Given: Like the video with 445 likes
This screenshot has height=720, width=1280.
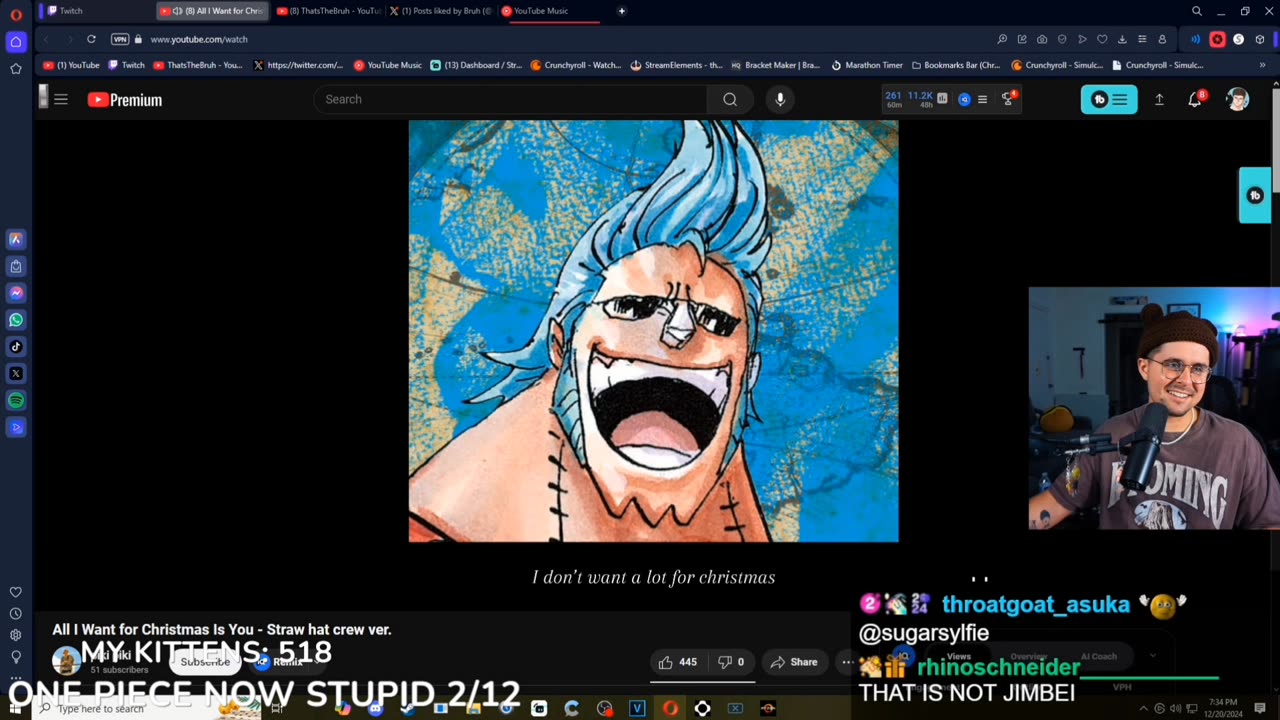Looking at the screenshot, I should (x=677, y=662).
